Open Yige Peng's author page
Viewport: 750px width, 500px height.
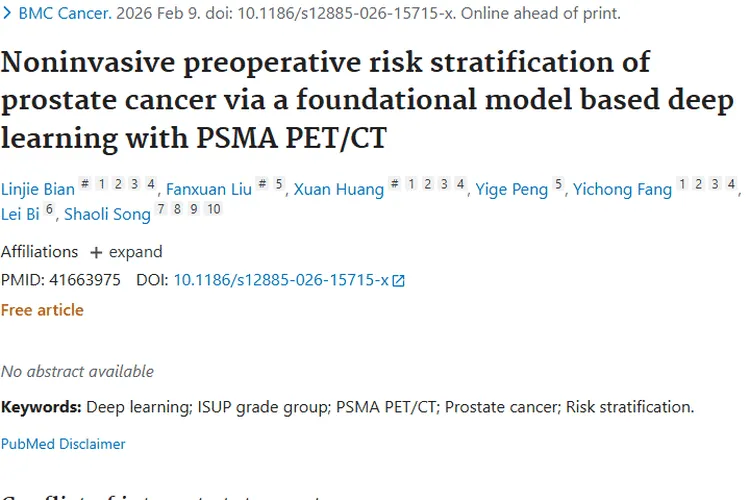(x=511, y=189)
